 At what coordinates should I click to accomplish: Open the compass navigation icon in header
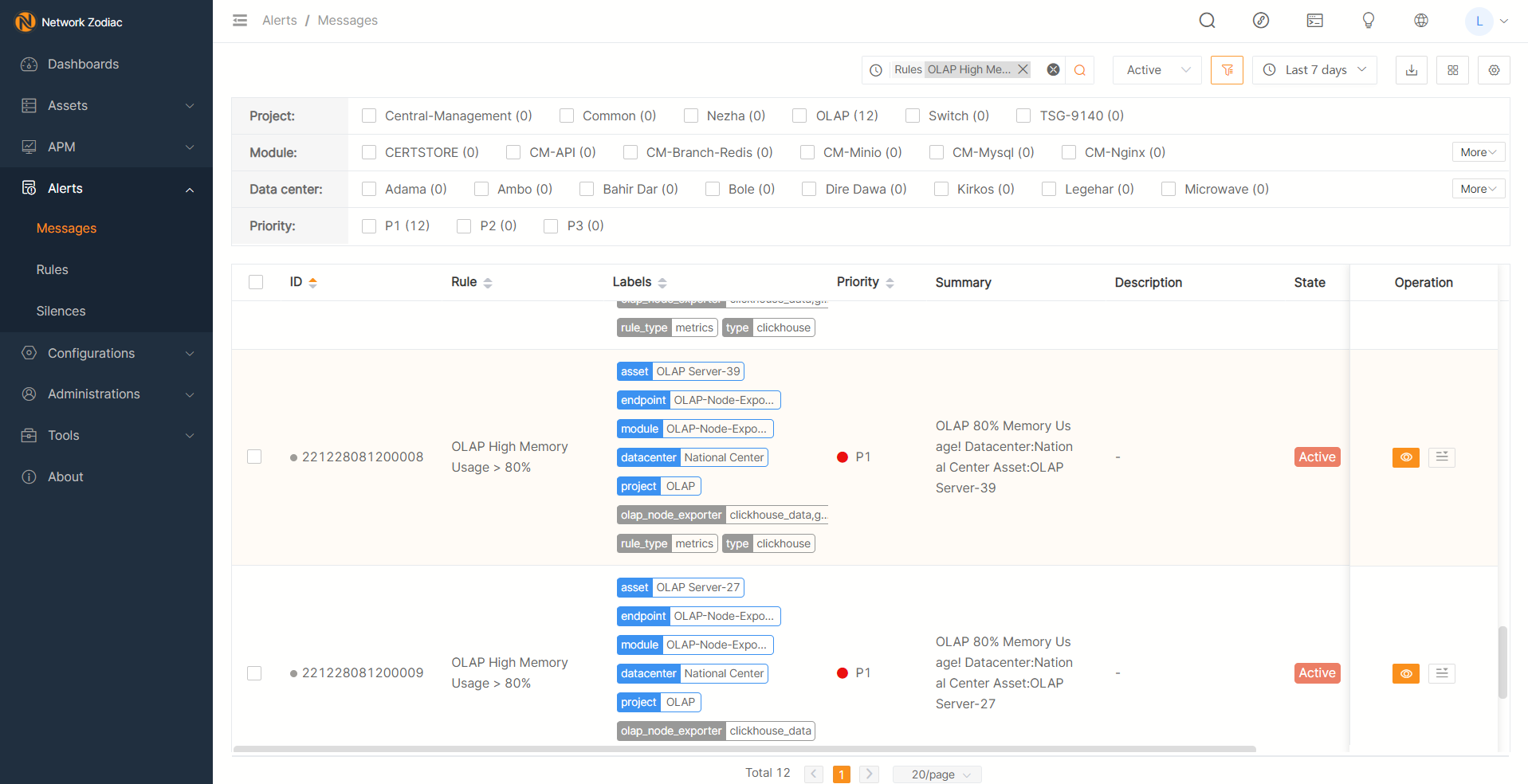click(x=1260, y=21)
